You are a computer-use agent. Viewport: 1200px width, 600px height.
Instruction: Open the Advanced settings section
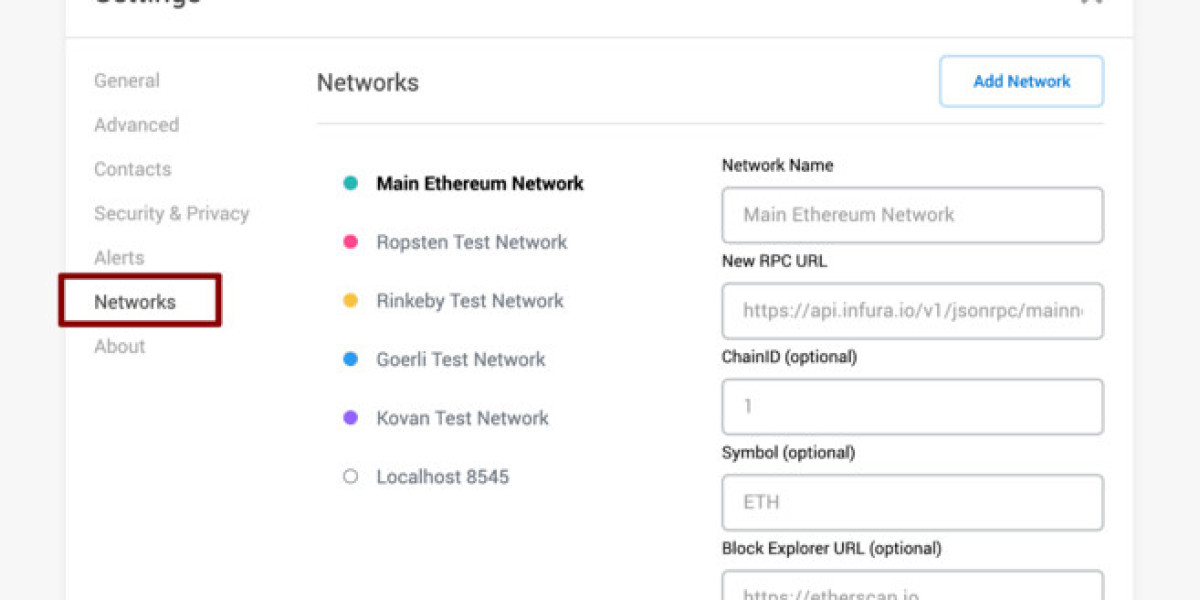[x=136, y=124]
